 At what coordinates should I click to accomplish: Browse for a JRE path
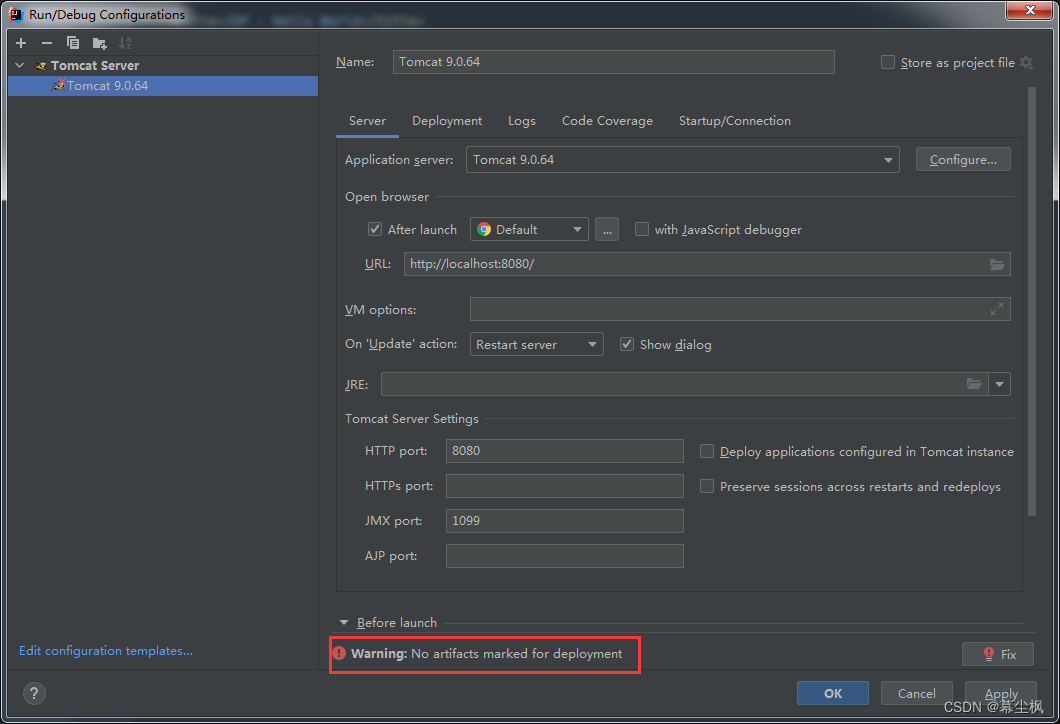(x=974, y=384)
